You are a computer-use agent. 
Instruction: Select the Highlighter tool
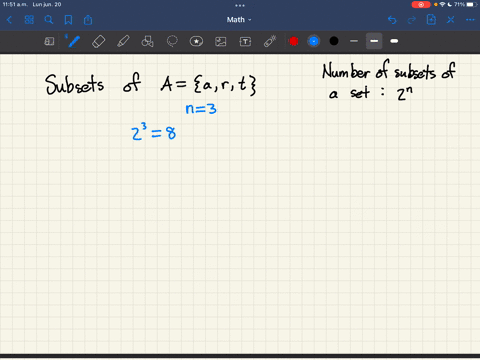tap(123, 41)
